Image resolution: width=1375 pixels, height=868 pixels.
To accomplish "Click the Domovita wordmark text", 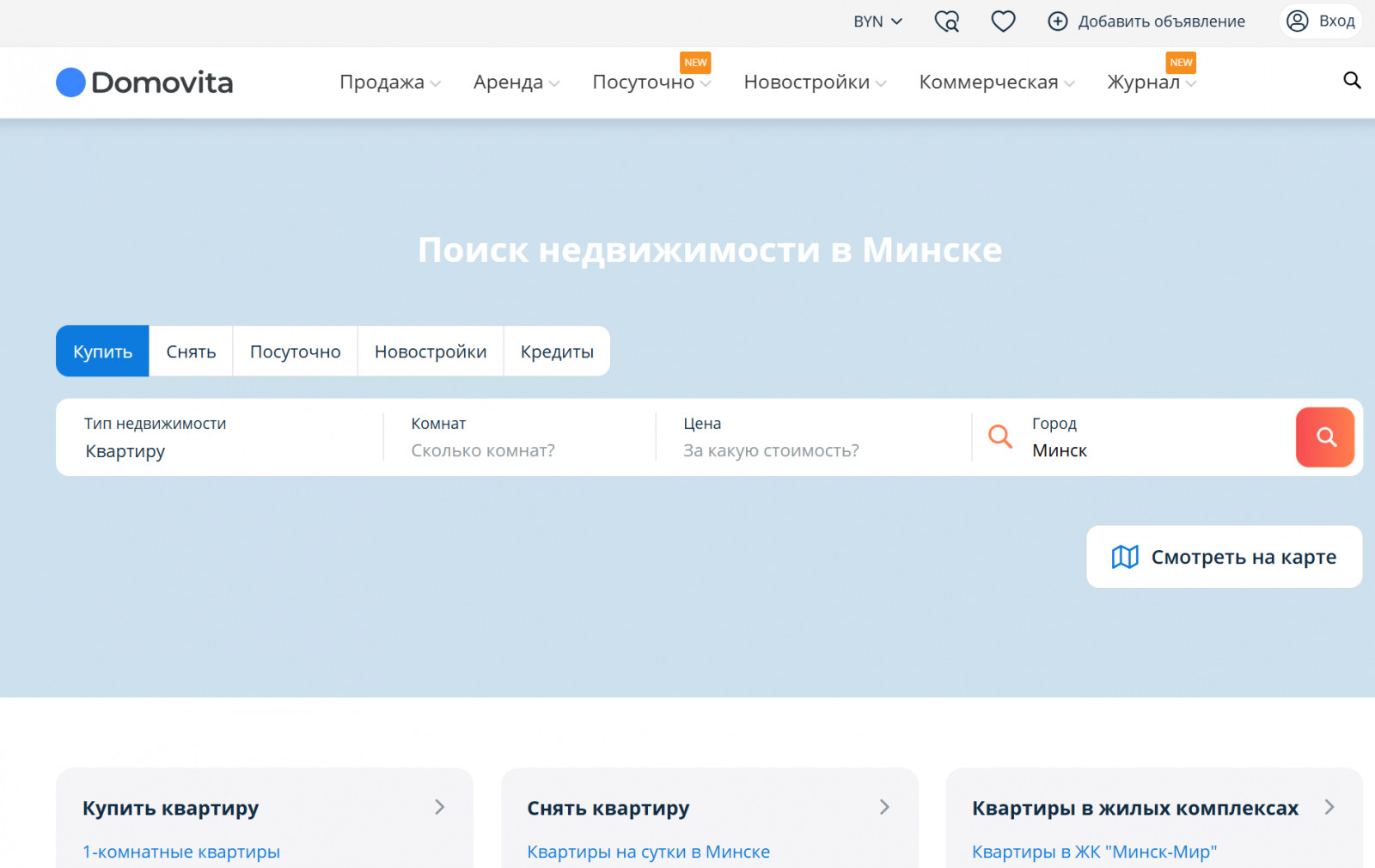I will 162,83.
